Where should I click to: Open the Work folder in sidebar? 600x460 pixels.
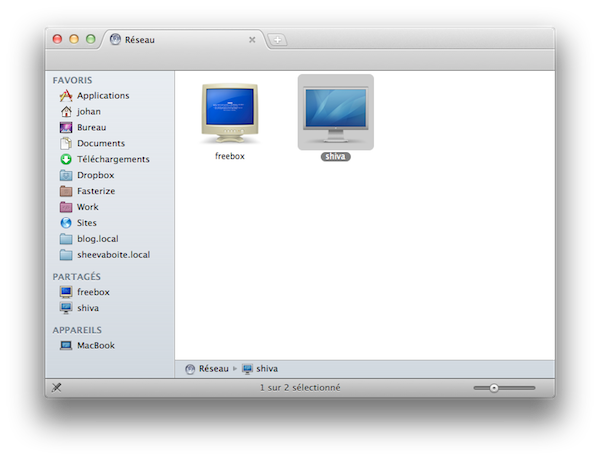87,207
